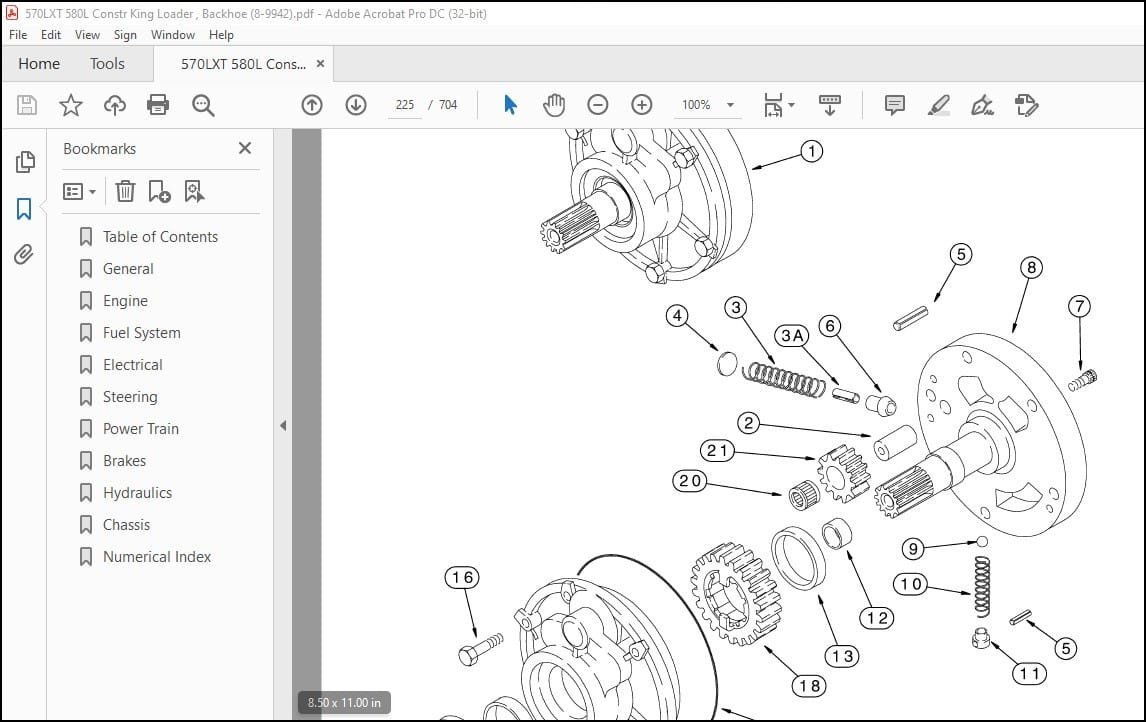
Task: Close the Bookmarks panel
Action: [245, 148]
